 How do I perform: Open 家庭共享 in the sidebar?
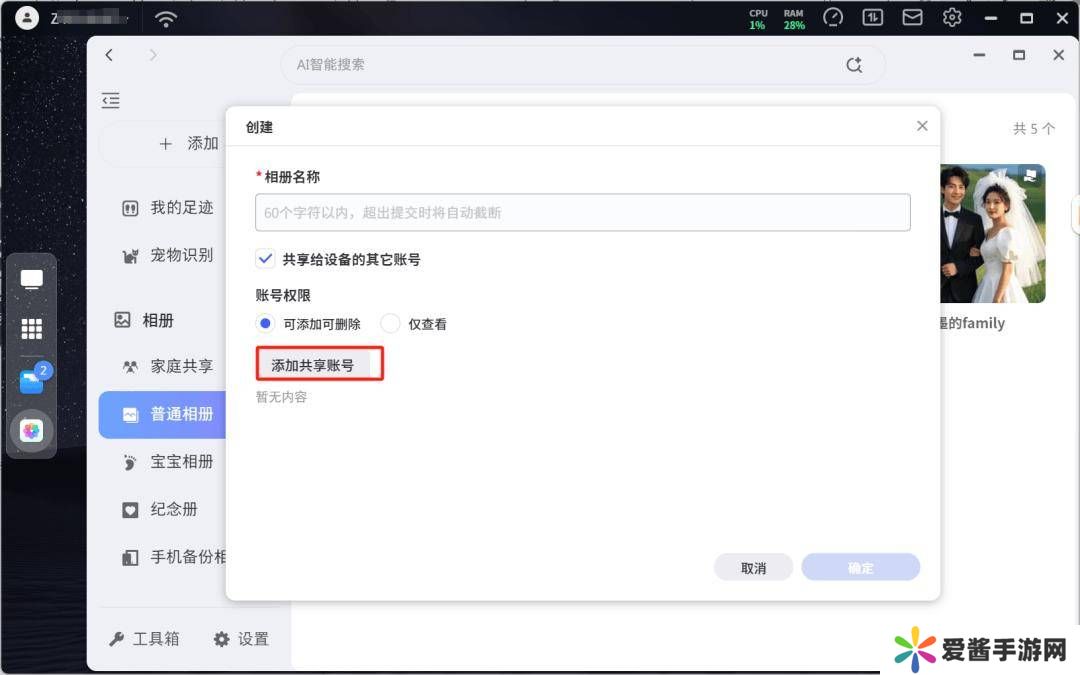pyautogui.click(x=181, y=366)
